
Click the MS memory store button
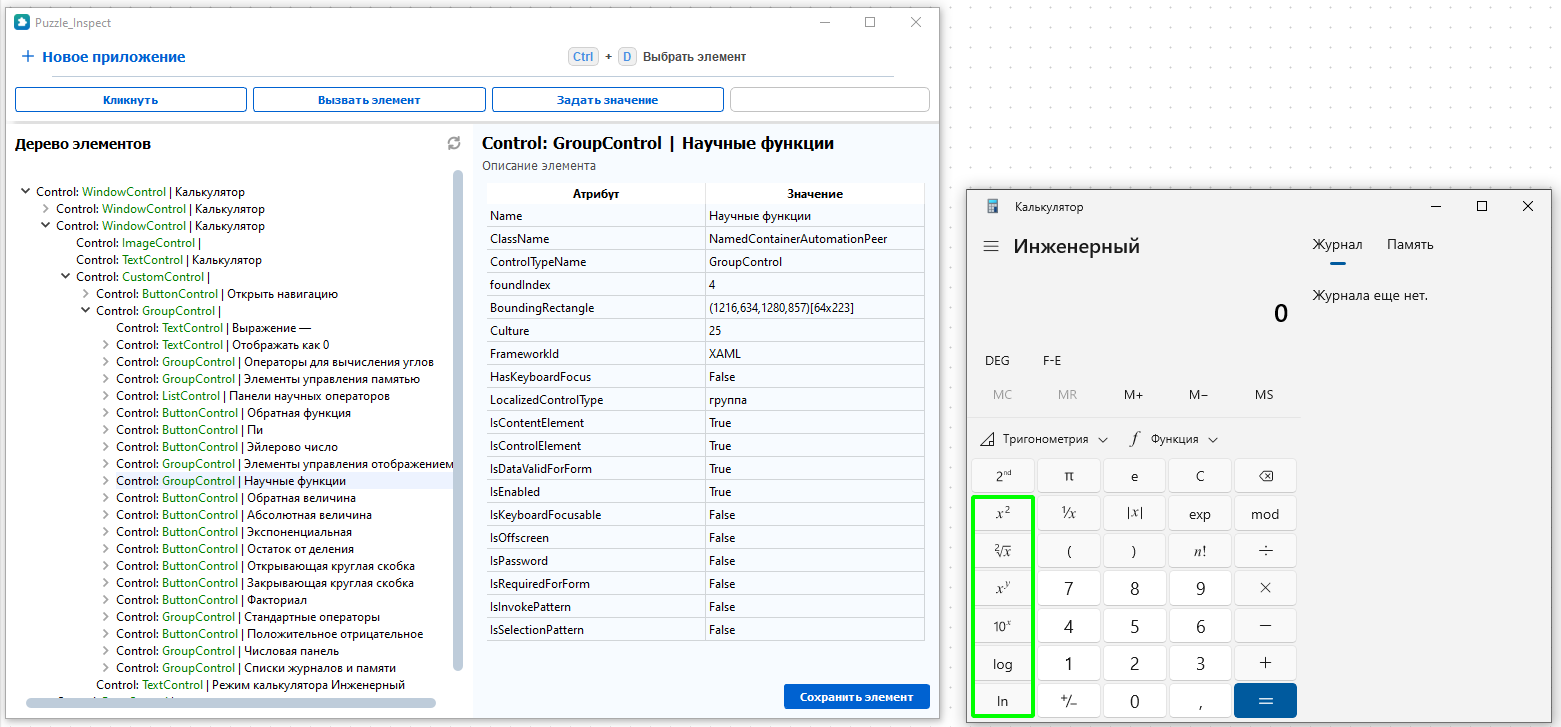[1264, 394]
